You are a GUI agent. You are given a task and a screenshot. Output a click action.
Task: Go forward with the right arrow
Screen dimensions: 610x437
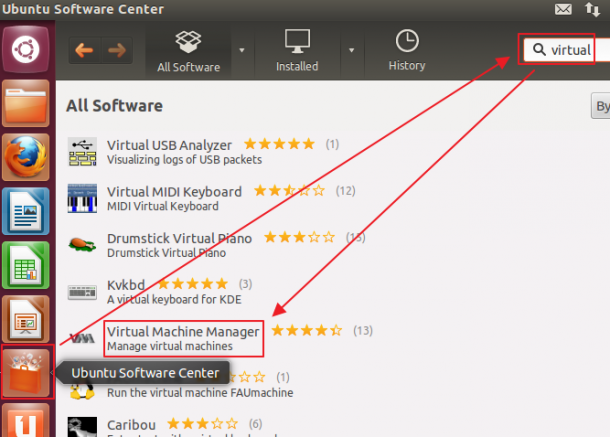117,50
